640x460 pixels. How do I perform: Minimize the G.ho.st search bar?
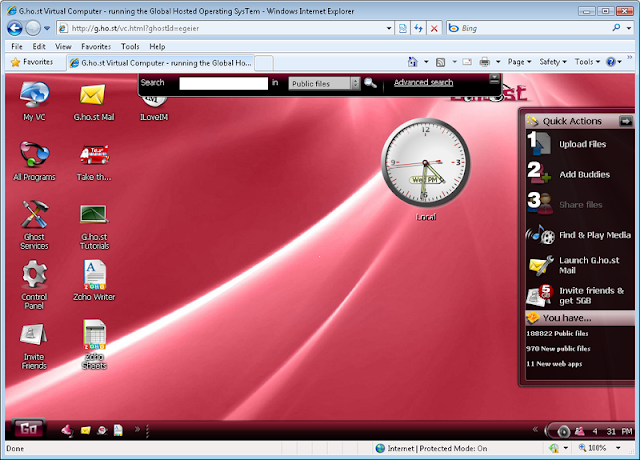tap(494, 78)
